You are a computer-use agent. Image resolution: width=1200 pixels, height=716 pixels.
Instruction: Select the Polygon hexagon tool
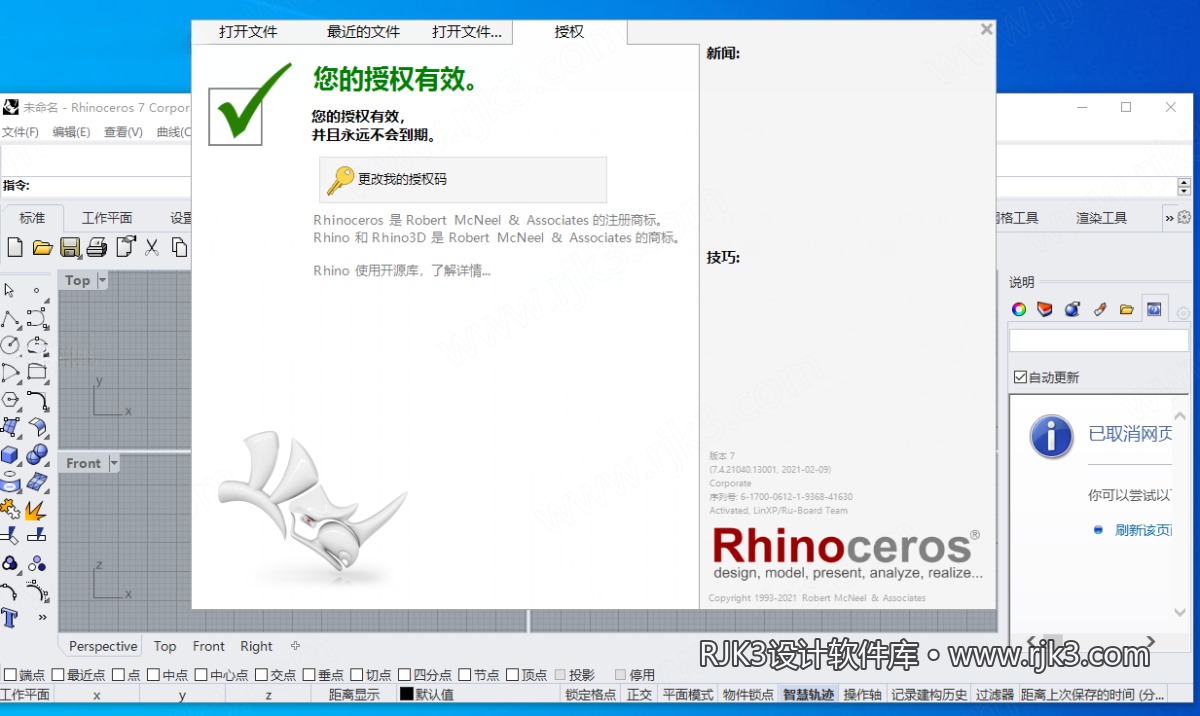tap(10, 400)
